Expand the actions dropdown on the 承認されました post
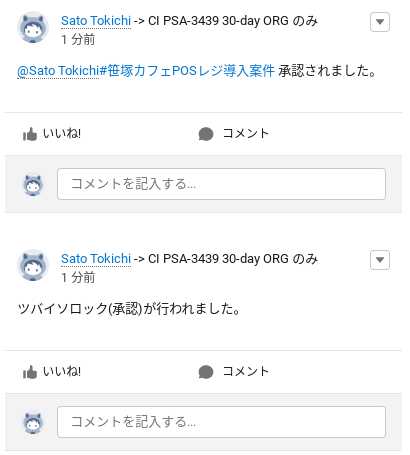Viewport: 410px width, 455px height. coord(380,22)
